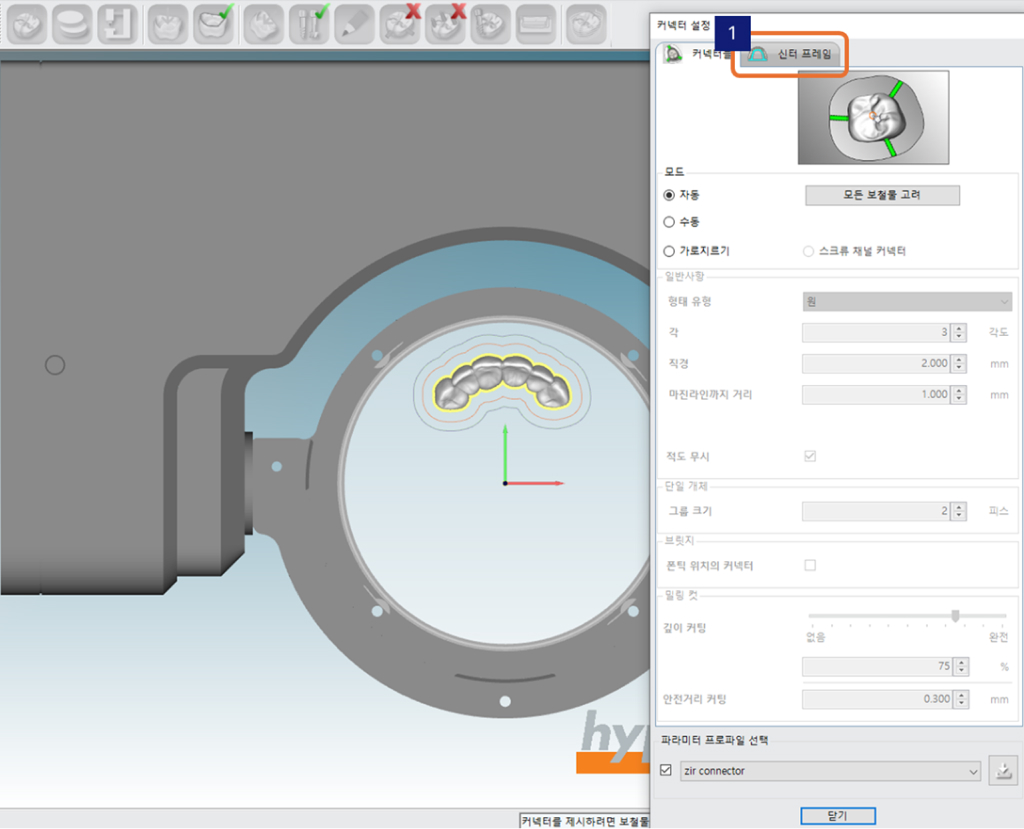Choose the 가로지르기 radio option
This screenshot has width=1024, height=829.
pyautogui.click(x=669, y=251)
